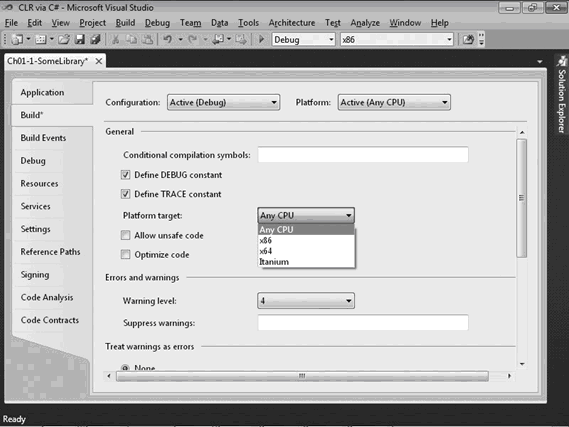Switch to the Settings tab
Viewport: 569px width, 427px height.
52,229
